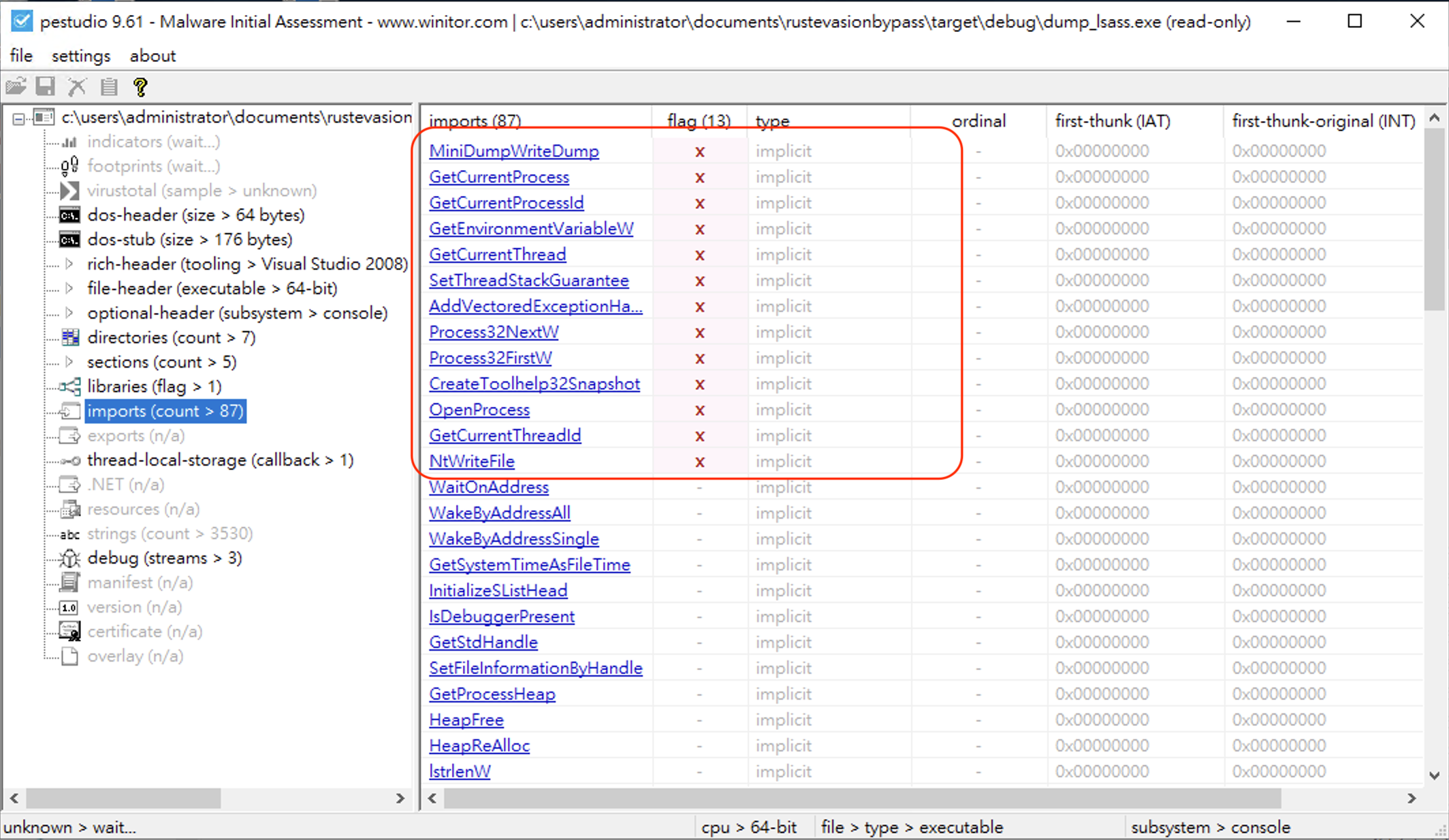Click the MiniDumpWriteDump import link
The width and height of the screenshot is (1449, 840).
[513, 151]
